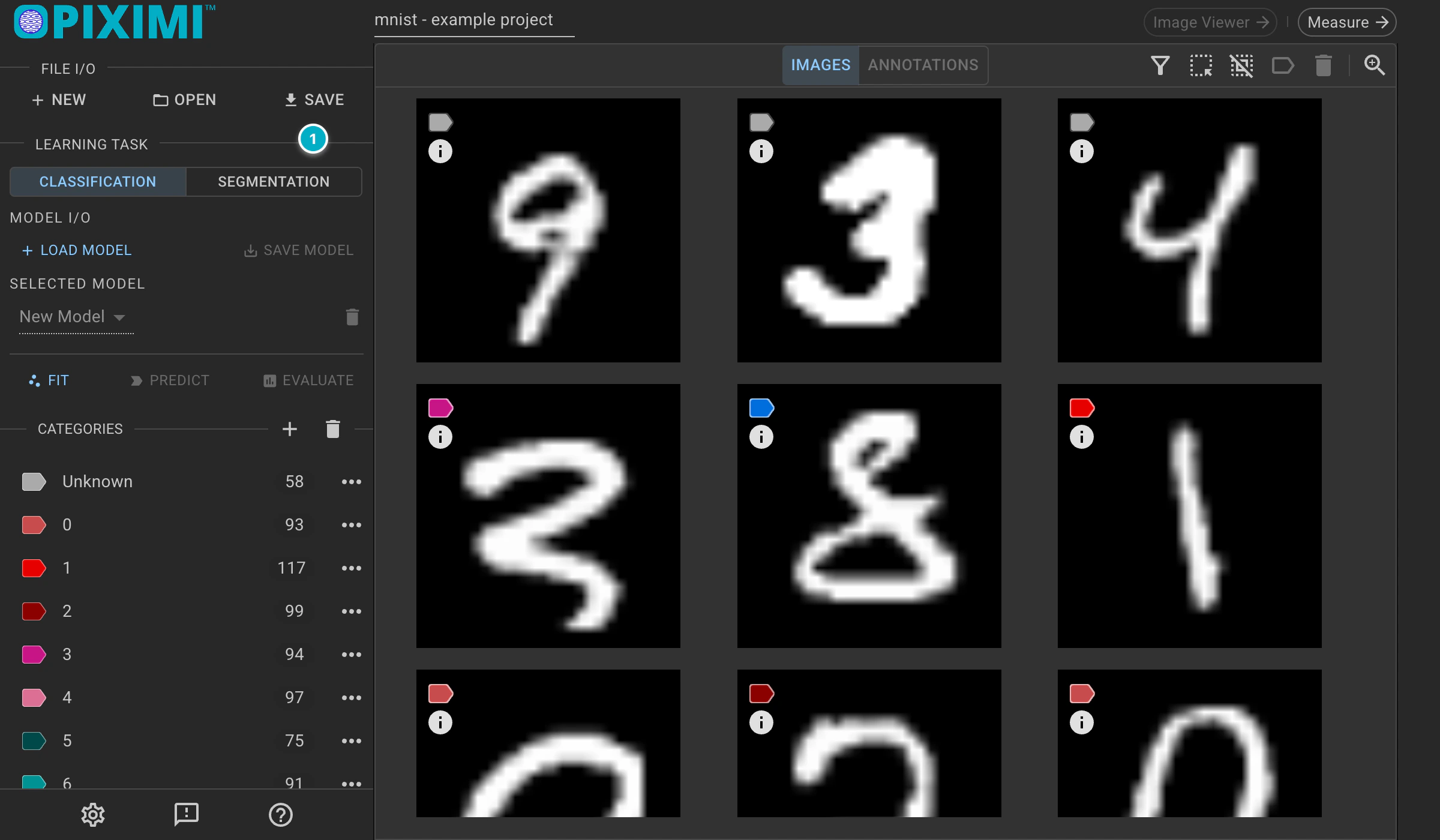Click the Save button
The image size is (1440, 840).
click(x=314, y=100)
